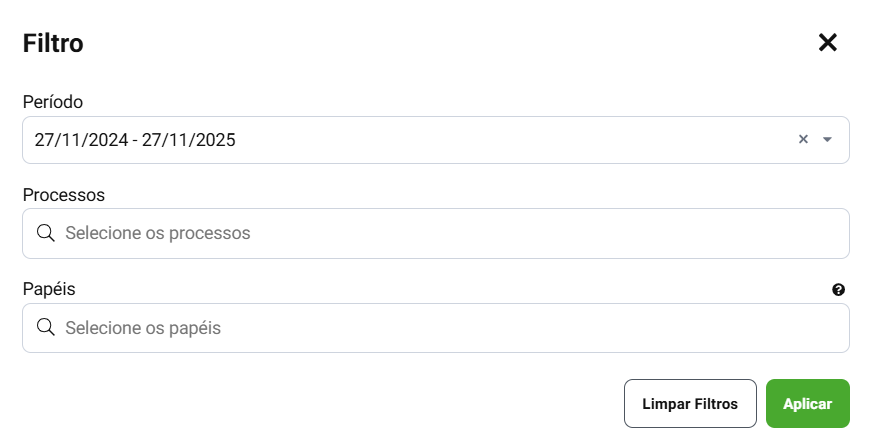Click empty space right of Processos placeholder
The image size is (870, 447).
[x=600, y=233]
